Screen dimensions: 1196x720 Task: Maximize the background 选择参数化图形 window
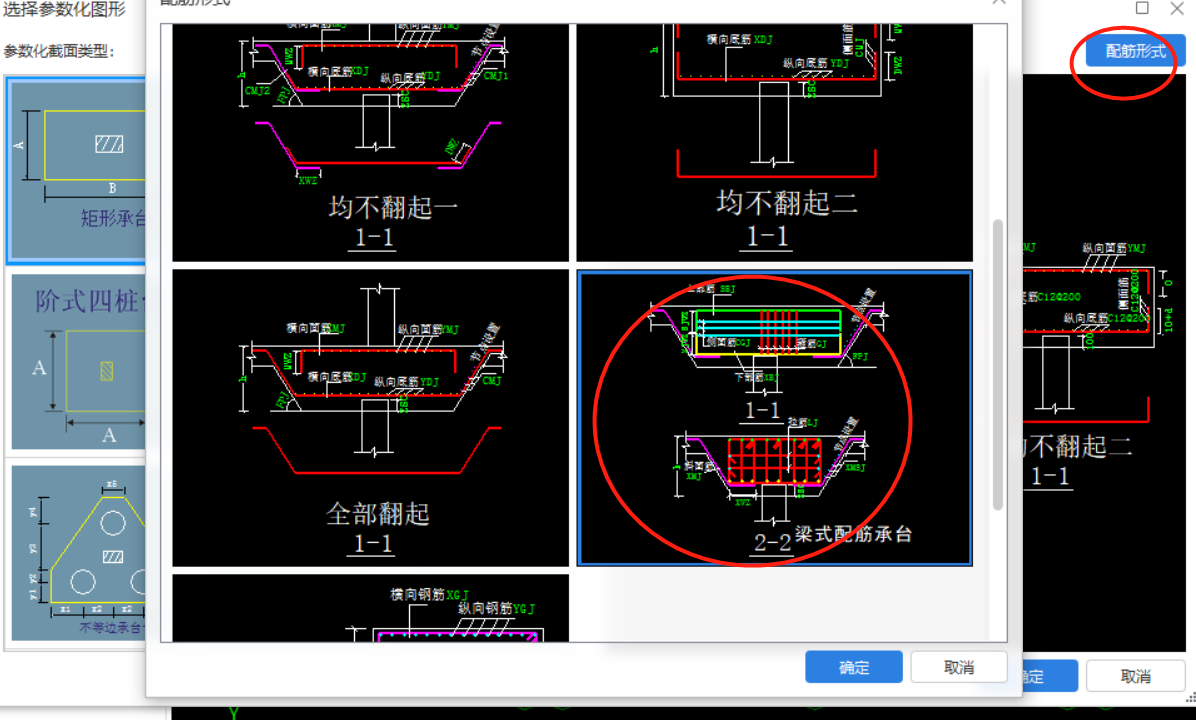[1142, 8]
